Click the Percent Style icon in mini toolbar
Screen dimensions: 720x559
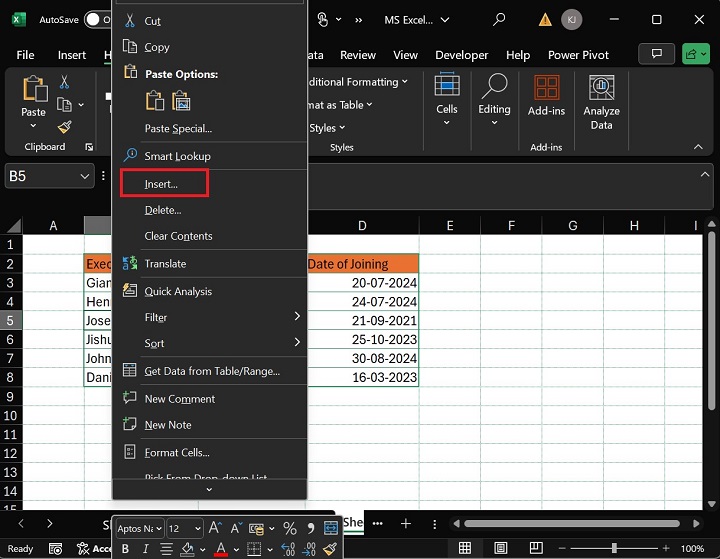point(289,528)
